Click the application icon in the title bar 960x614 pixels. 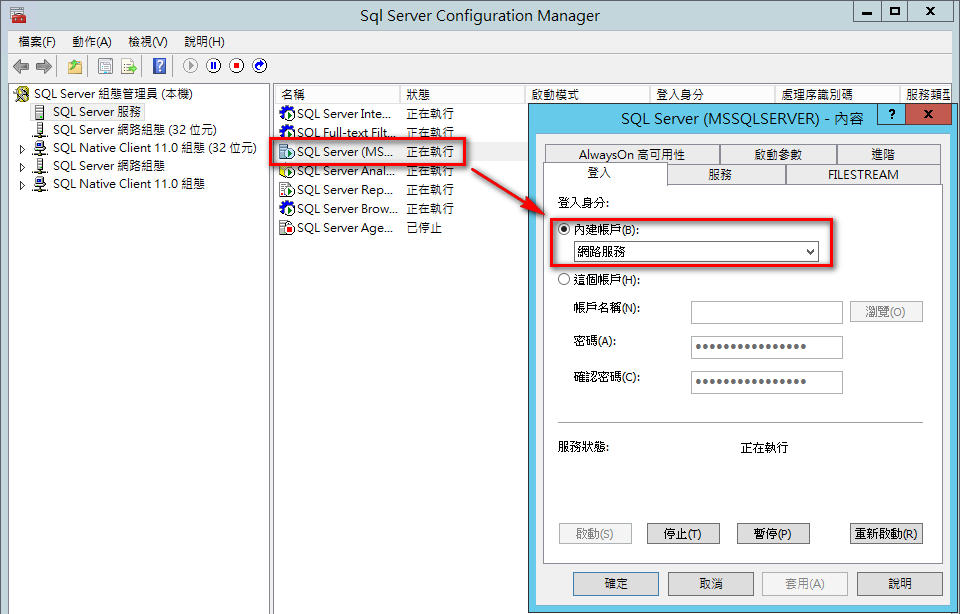coord(18,15)
